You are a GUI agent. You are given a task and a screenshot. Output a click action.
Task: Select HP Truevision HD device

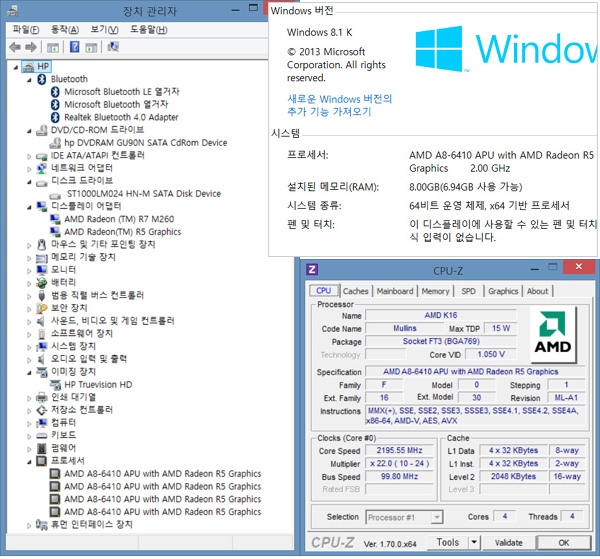pos(98,385)
